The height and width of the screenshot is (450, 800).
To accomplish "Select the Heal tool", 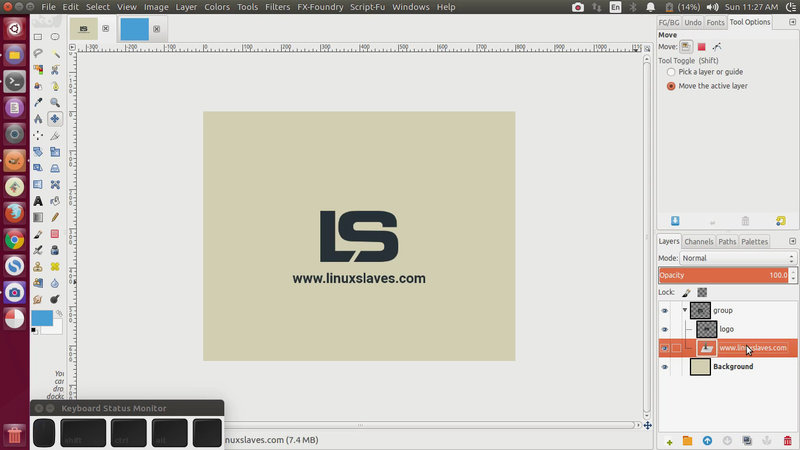I will coord(55,266).
